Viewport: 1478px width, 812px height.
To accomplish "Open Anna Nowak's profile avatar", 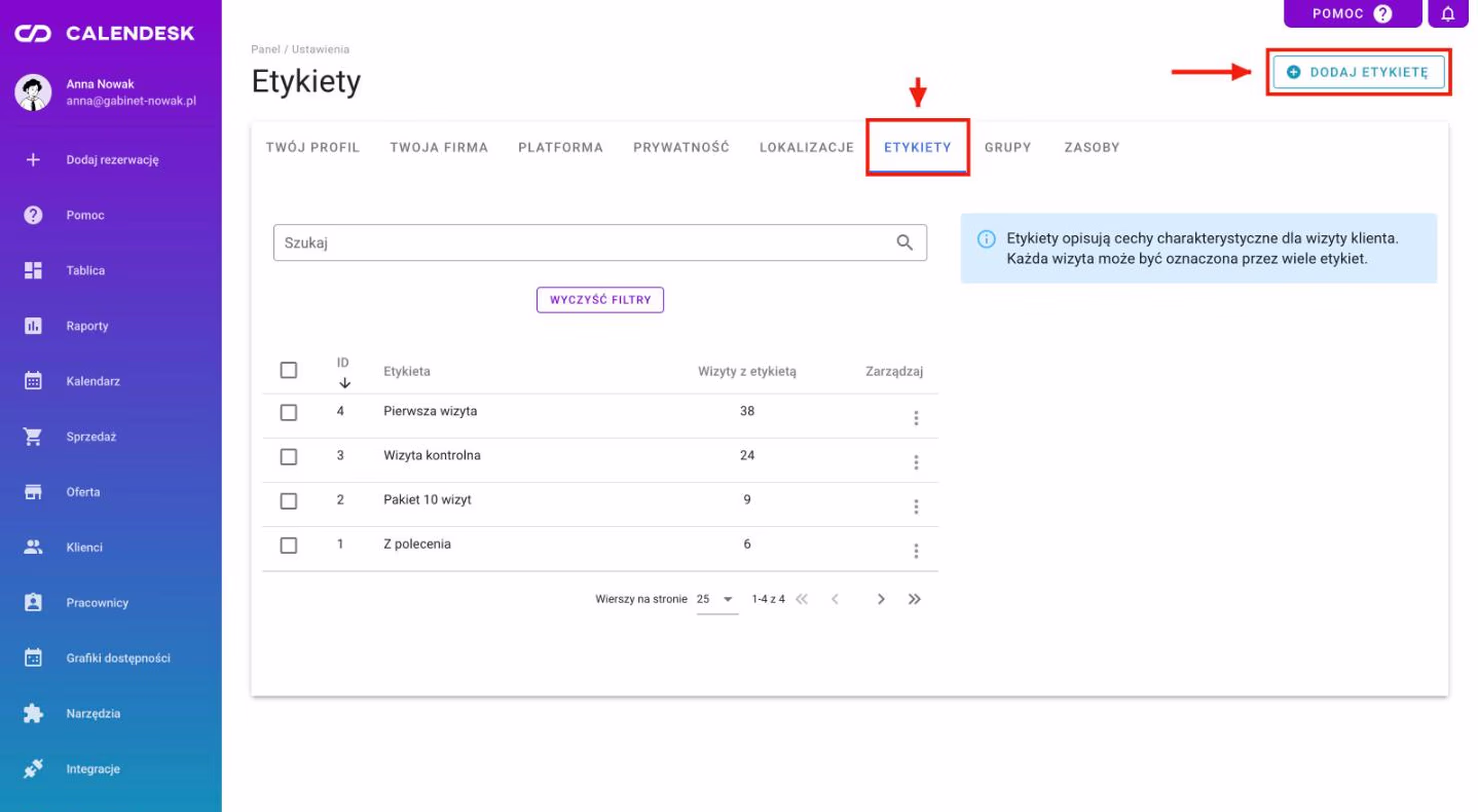I will tap(33, 93).
